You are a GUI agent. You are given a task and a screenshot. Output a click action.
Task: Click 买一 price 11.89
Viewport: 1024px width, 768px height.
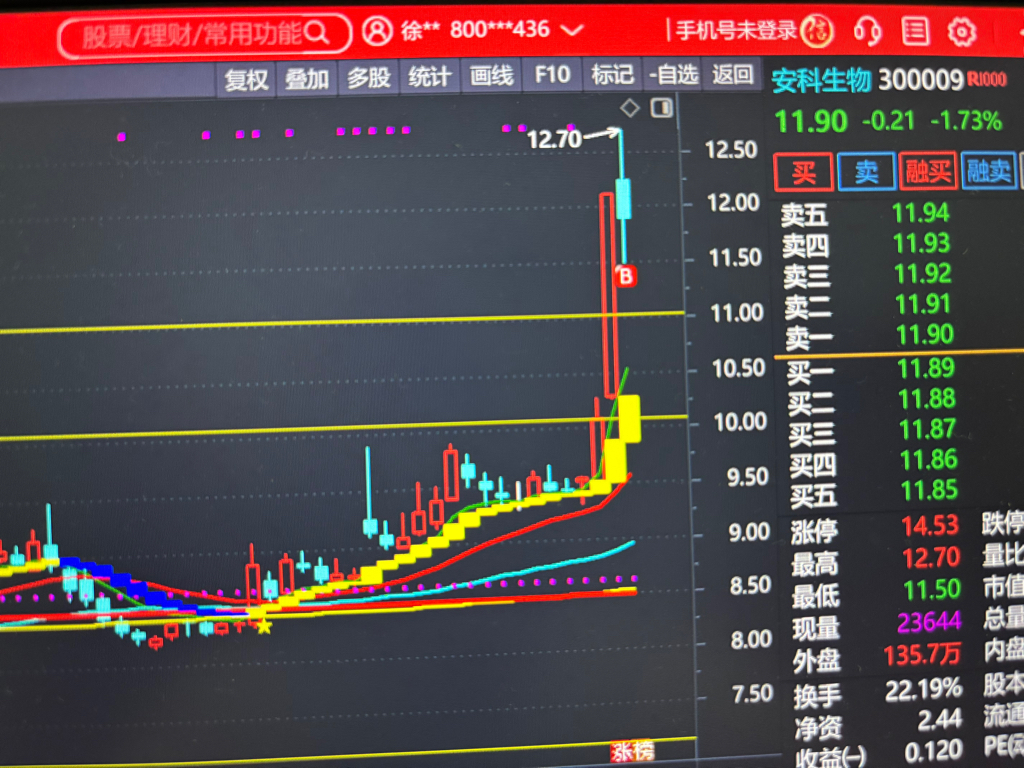(926, 368)
